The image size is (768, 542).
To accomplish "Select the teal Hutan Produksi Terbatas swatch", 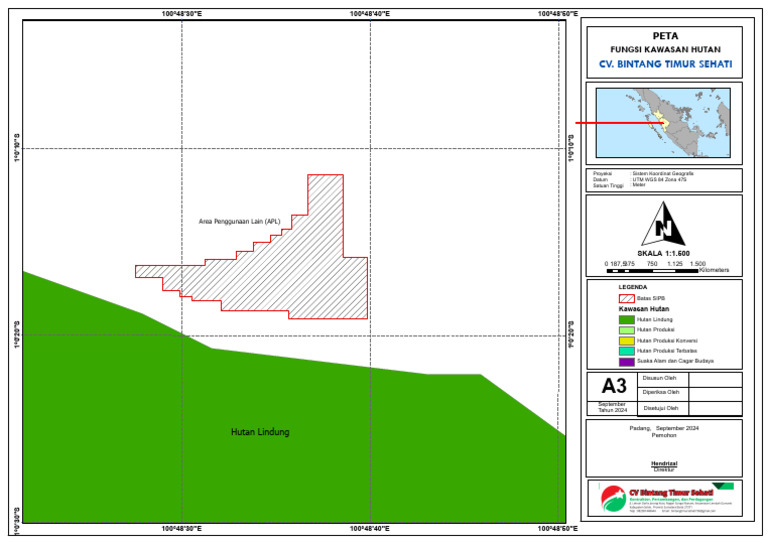I will coord(626,351).
